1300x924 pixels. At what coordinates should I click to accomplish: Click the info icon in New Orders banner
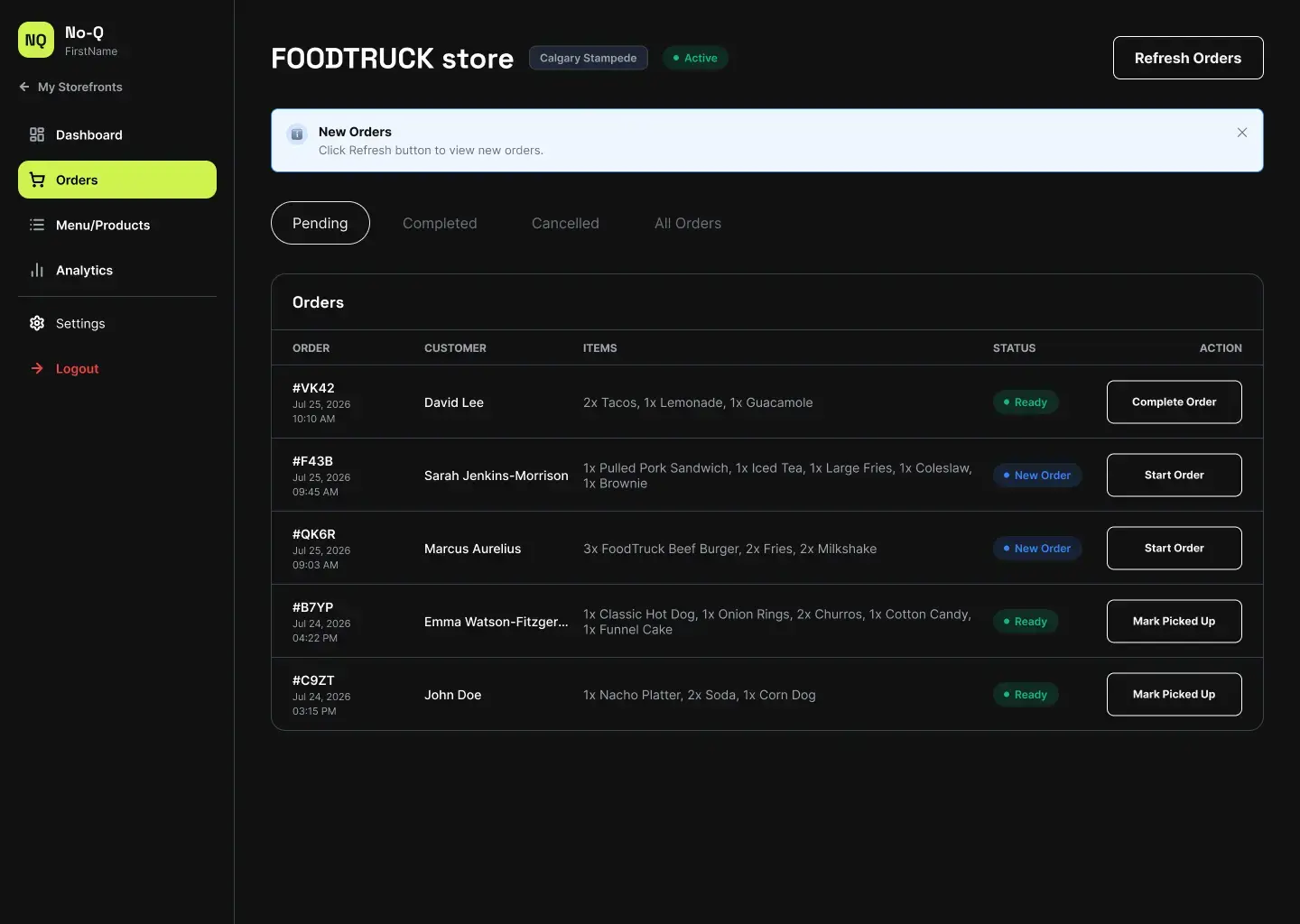click(x=297, y=134)
